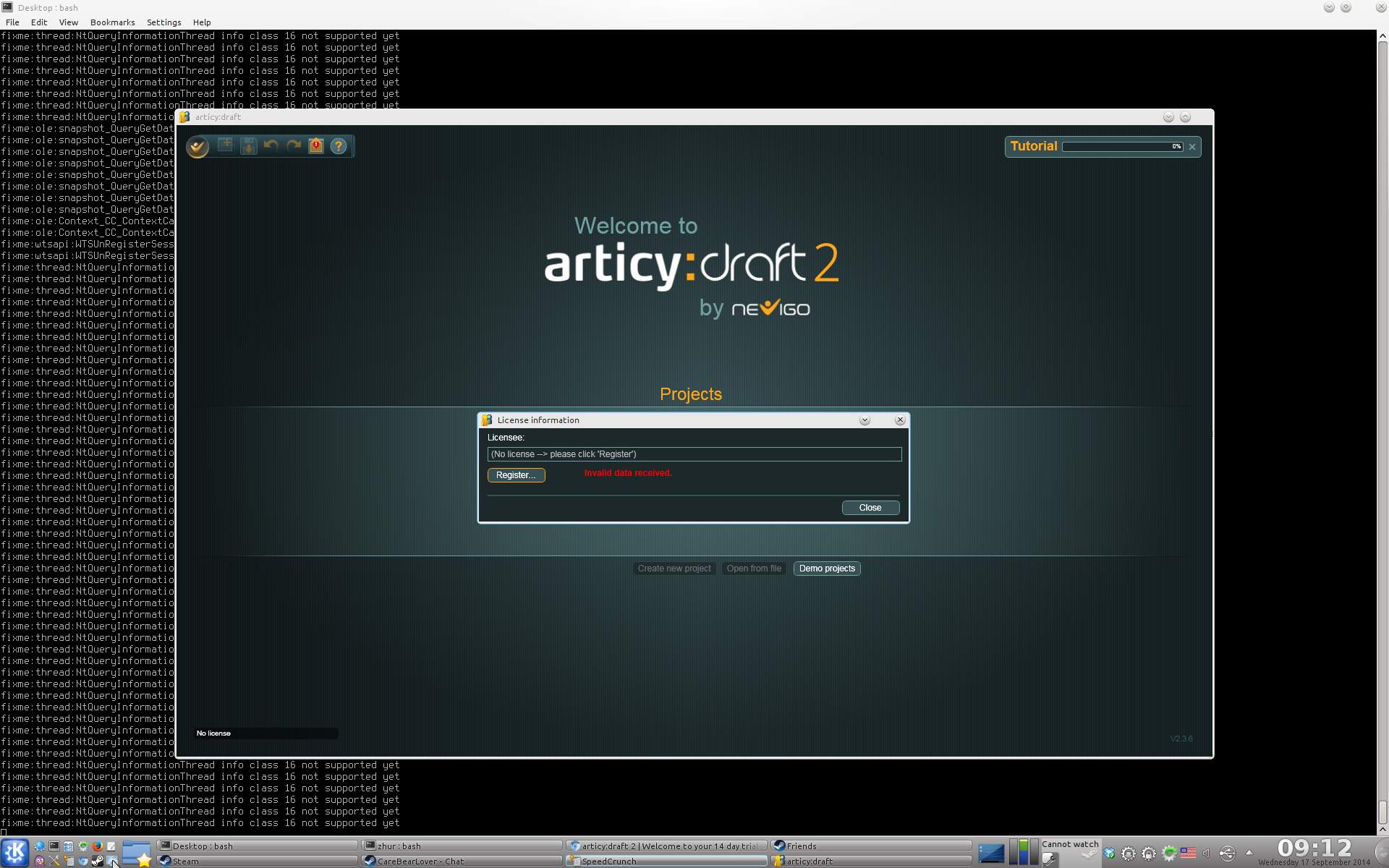1389x868 pixels.
Task: Click the save/disk icon in toolbar
Action: point(248,146)
